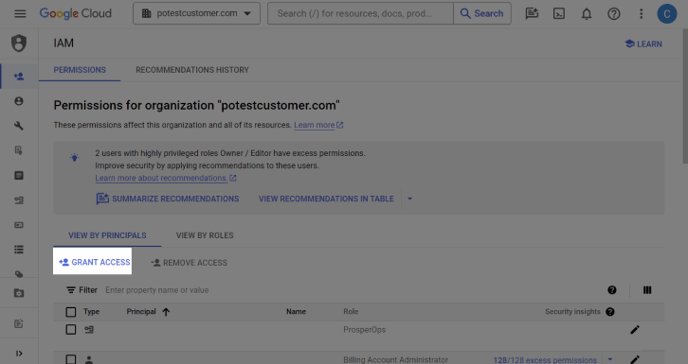This screenshot has width=688, height=364.
Task: Click the LEARN button
Action: (643, 44)
